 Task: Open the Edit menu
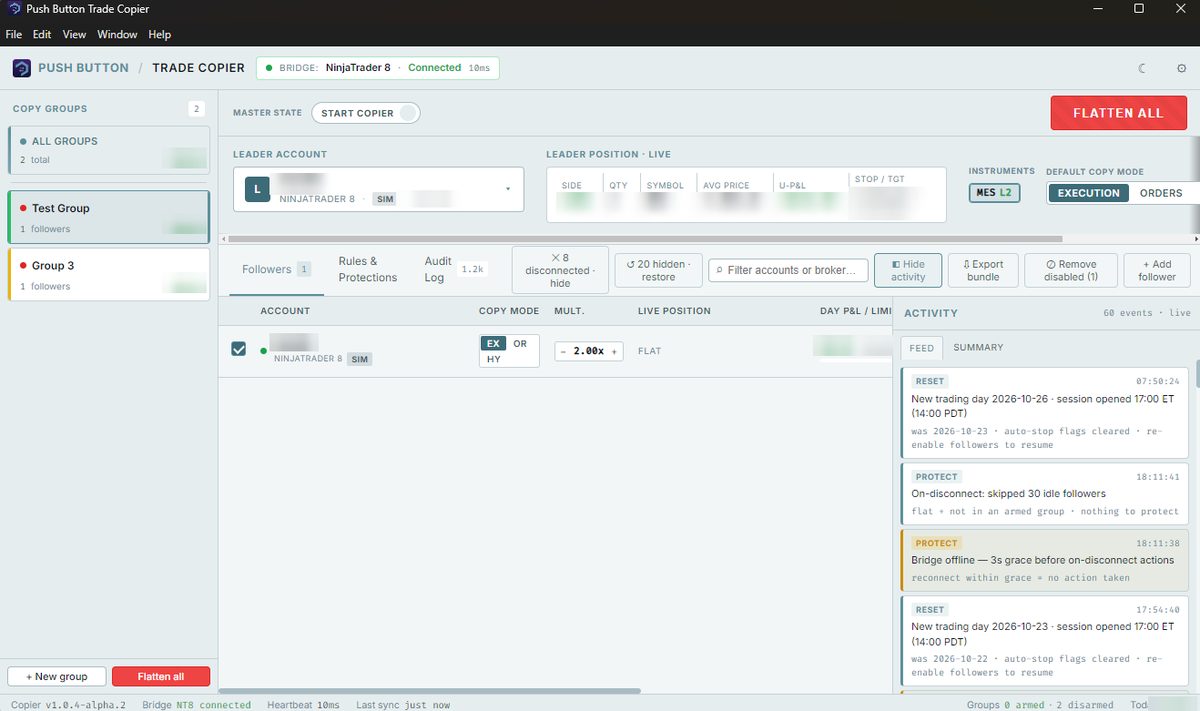(42, 34)
